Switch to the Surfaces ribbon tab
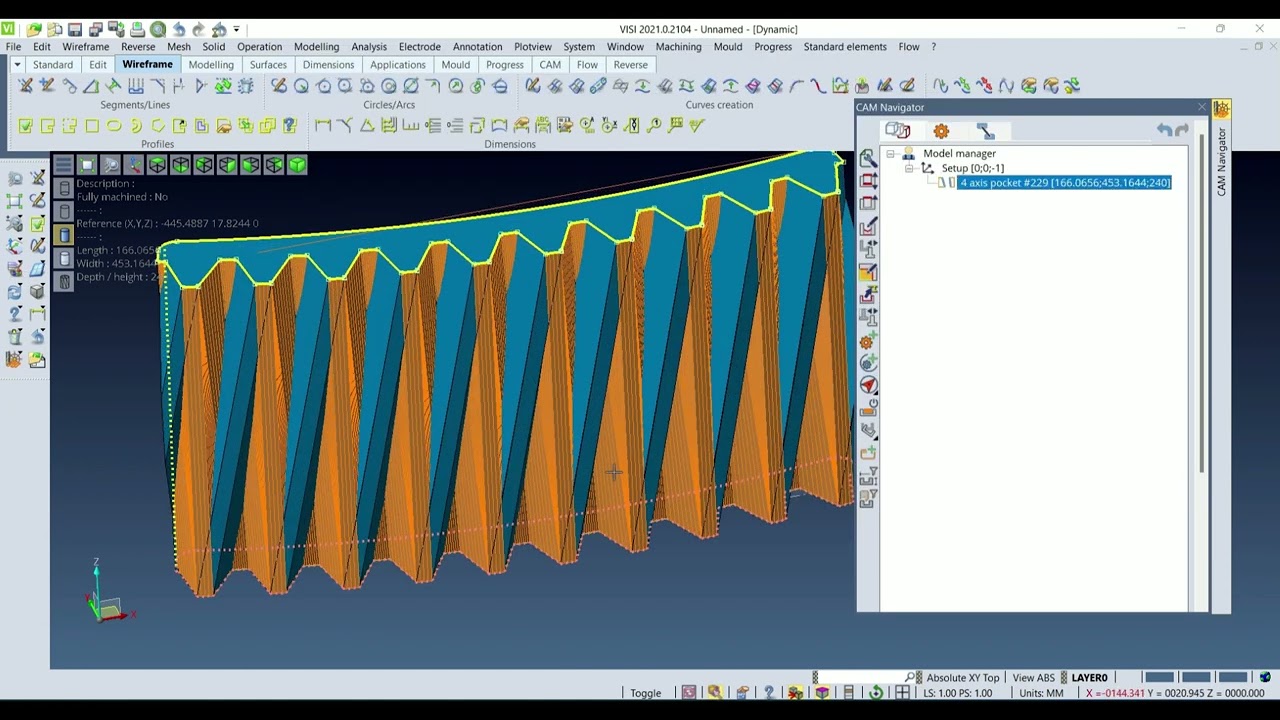 pyautogui.click(x=268, y=65)
